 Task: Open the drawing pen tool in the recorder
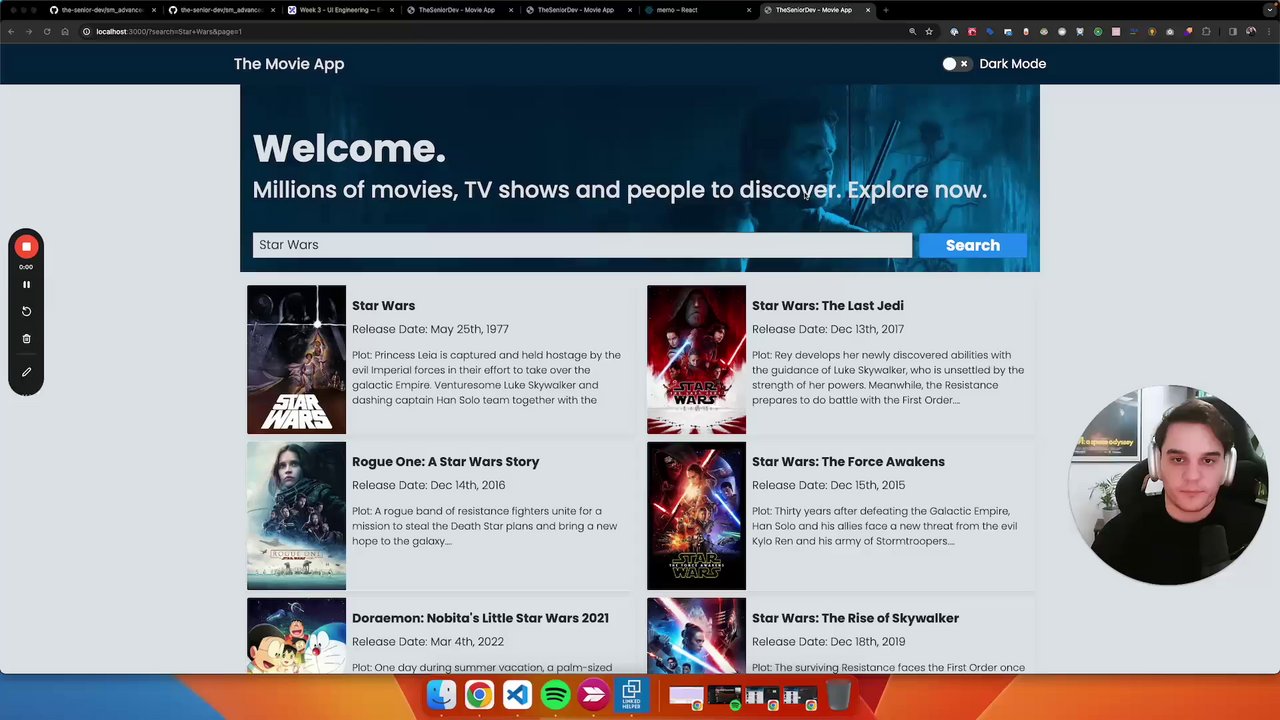pyautogui.click(x=26, y=372)
